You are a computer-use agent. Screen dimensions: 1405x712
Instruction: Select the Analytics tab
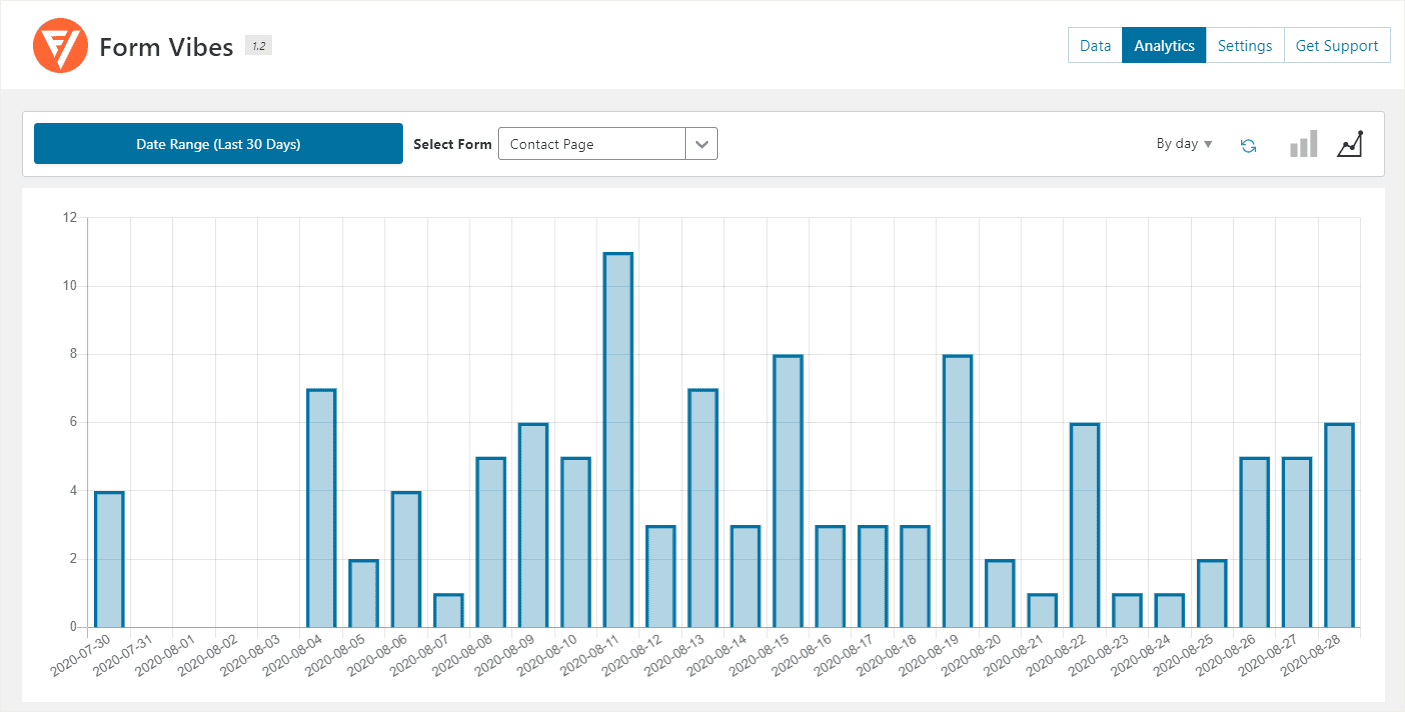tap(1164, 46)
